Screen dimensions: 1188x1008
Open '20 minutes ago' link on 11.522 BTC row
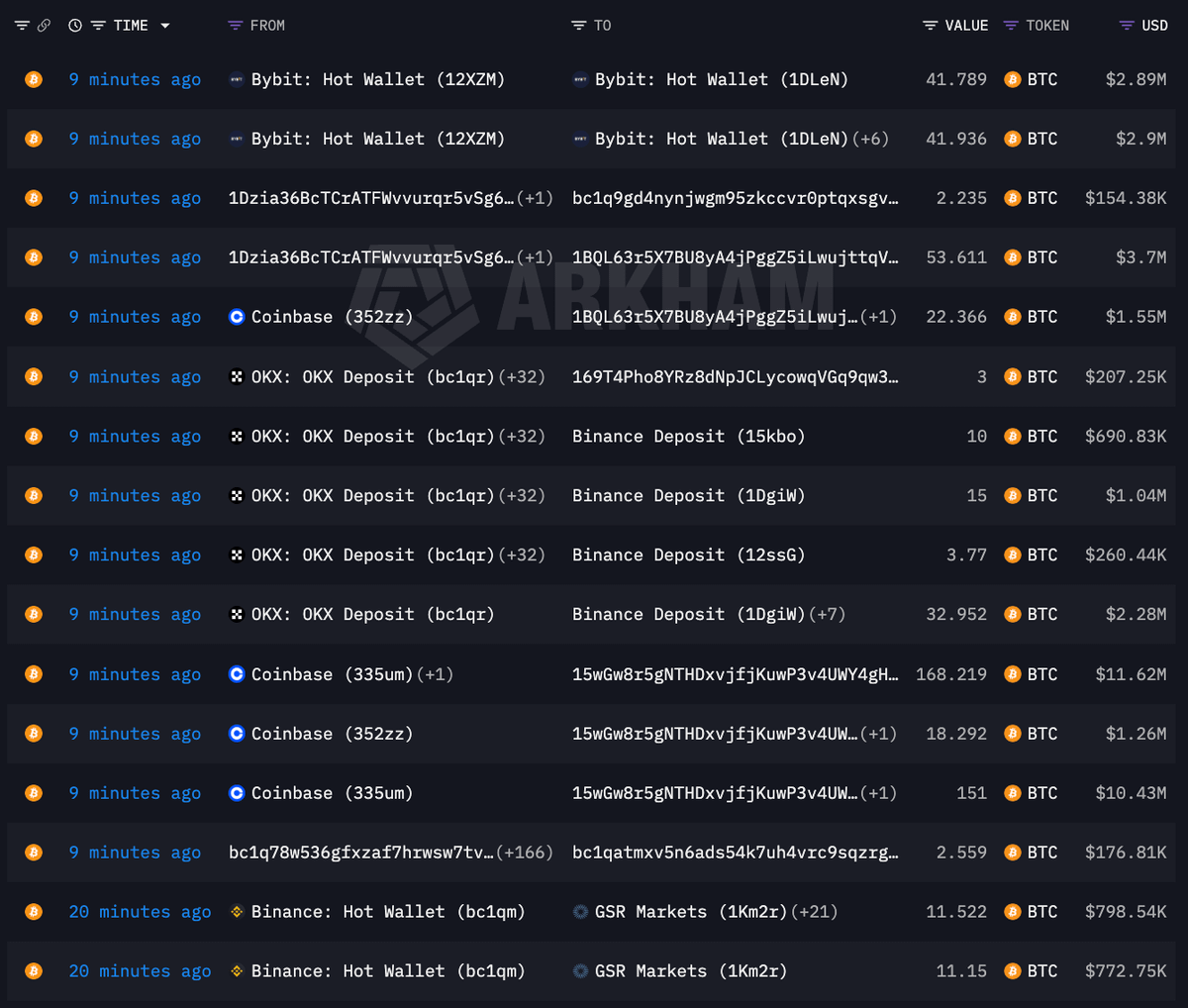pos(140,912)
